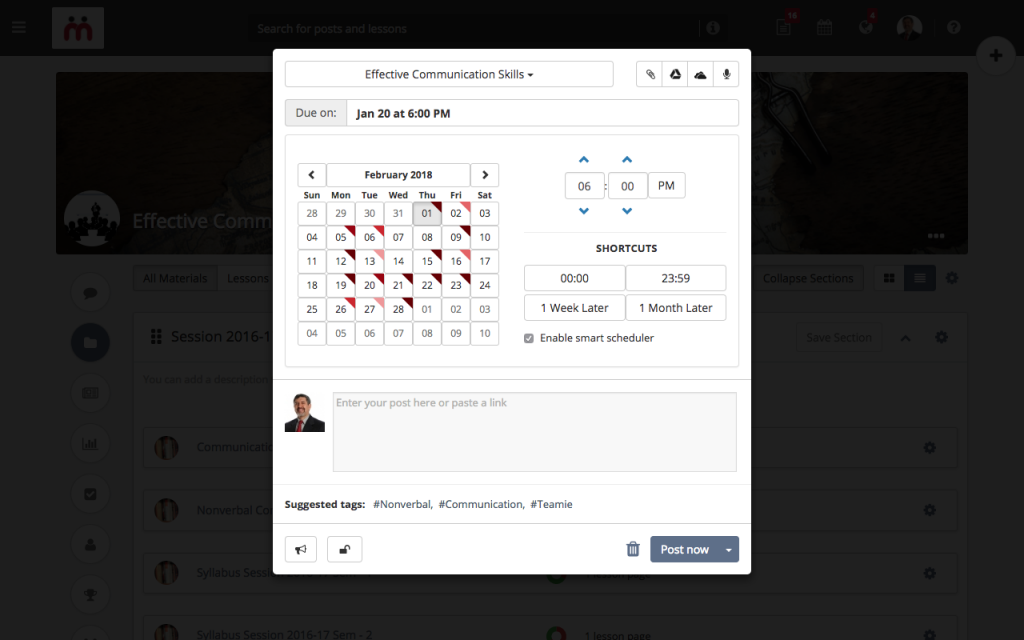Click the paperclip attach file icon
Screen dimensions: 1024x640
(650, 74)
